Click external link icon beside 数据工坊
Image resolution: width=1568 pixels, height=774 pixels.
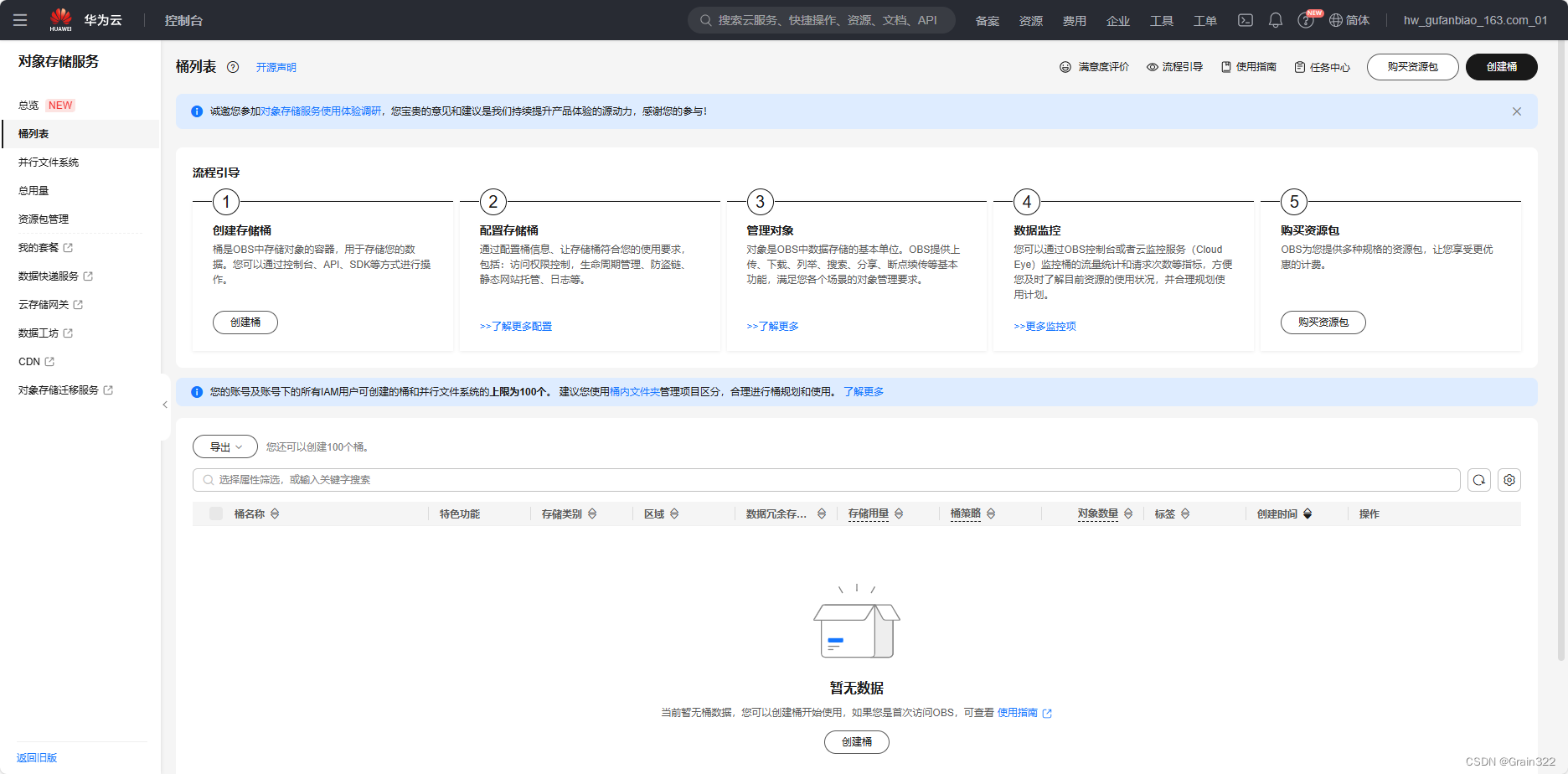coord(68,333)
